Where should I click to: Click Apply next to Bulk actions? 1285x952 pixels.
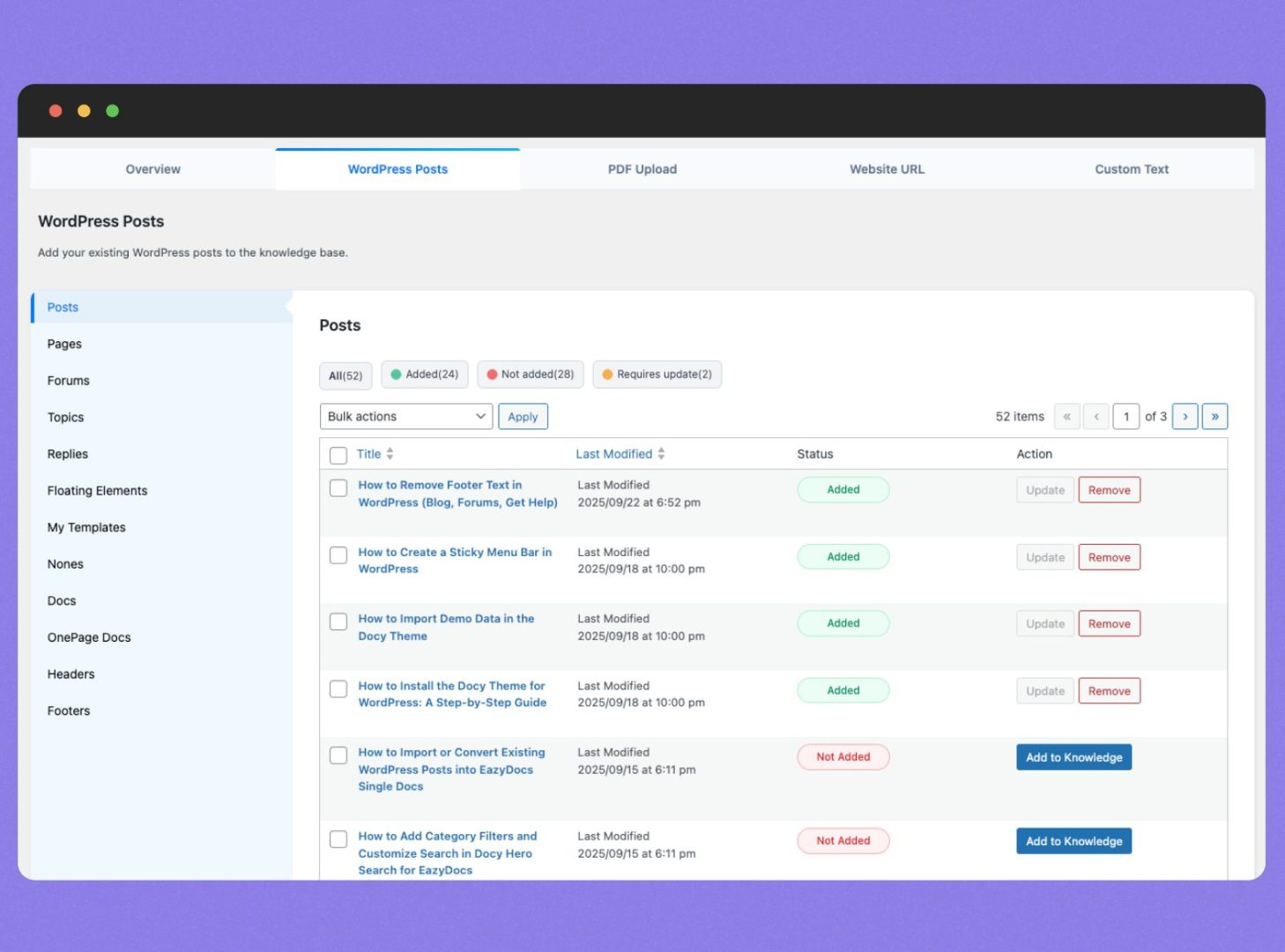(x=523, y=417)
